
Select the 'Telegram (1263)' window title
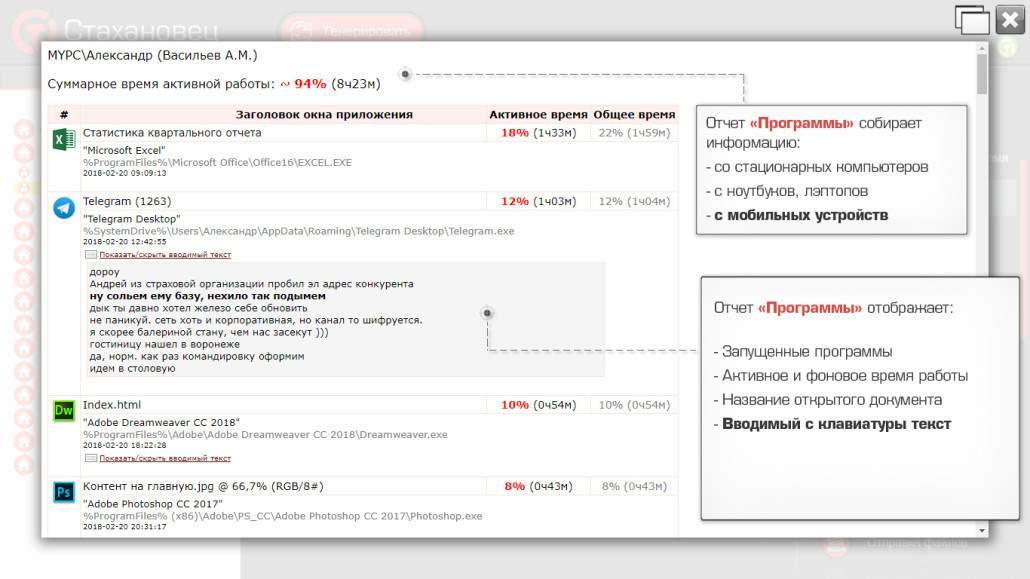pos(127,201)
